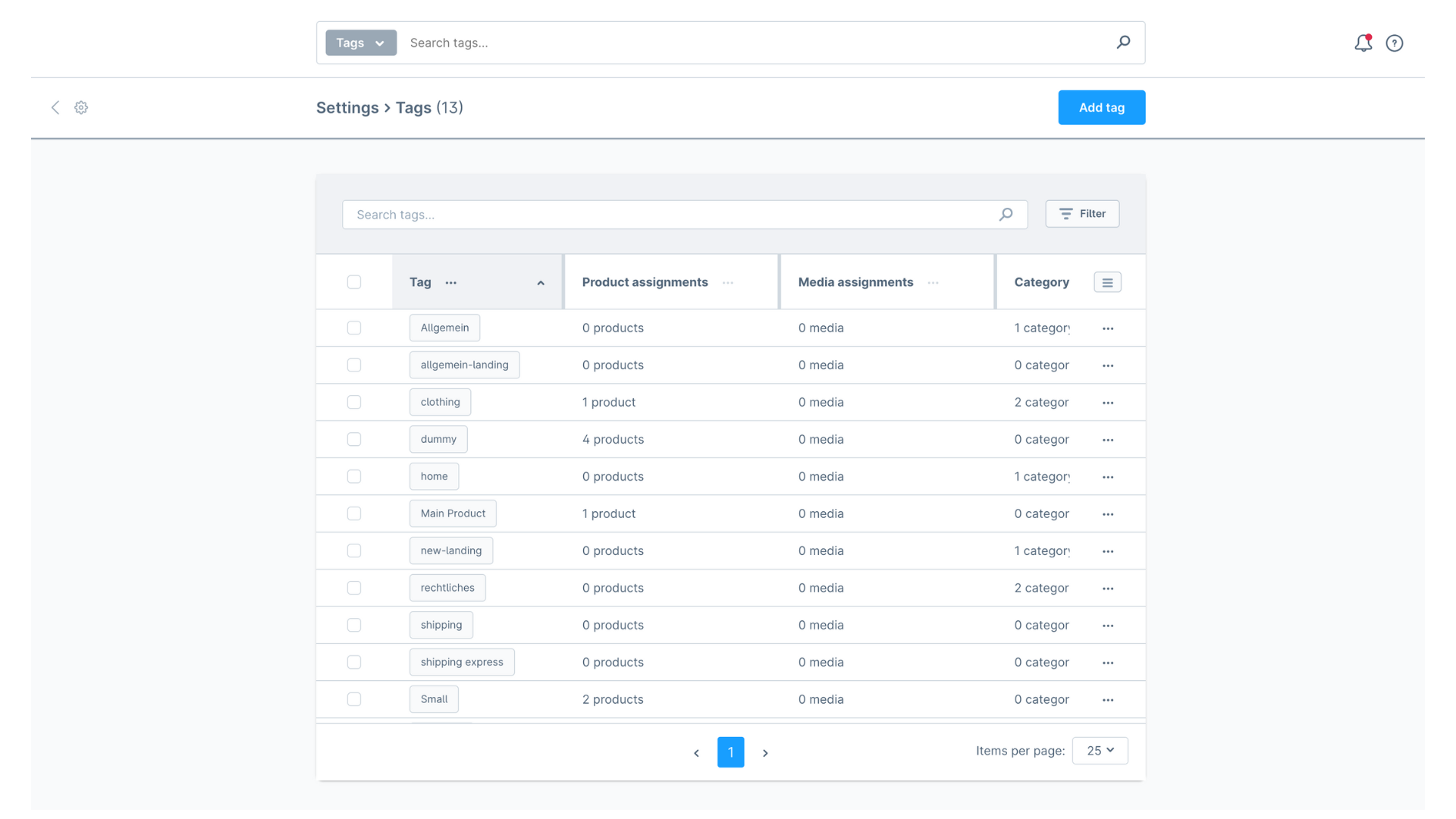Open context menu for the clothing row
Viewport: 1456px width, 819px height.
[x=1107, y=403]
